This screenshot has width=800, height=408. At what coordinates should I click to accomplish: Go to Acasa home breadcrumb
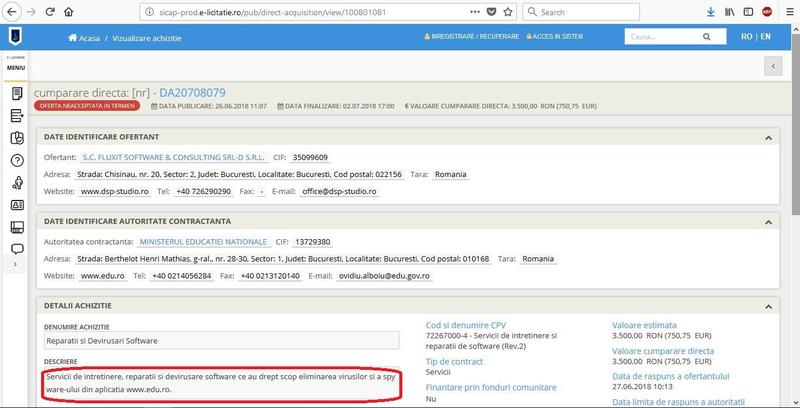[x=84, y=38]
